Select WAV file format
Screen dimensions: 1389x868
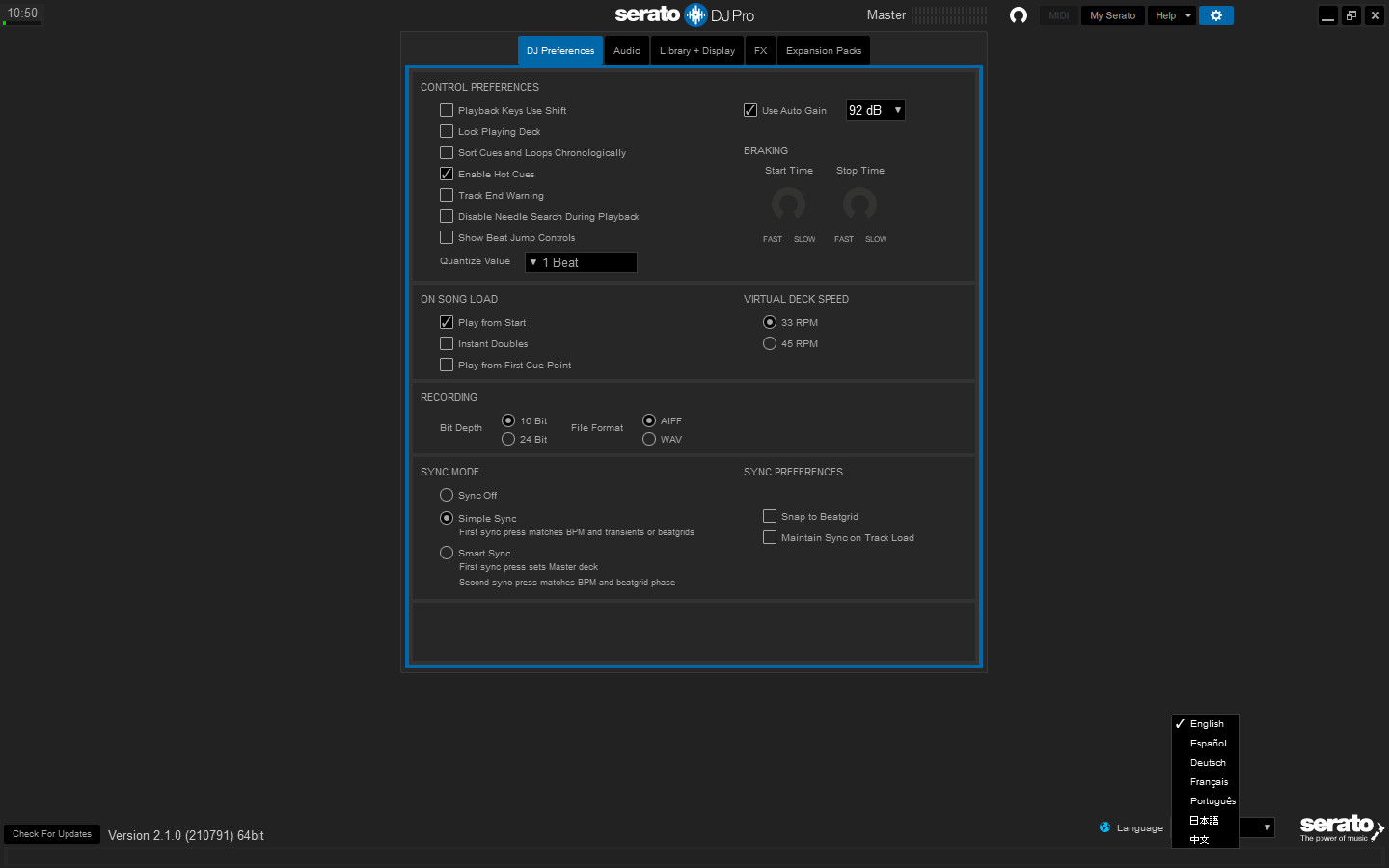tap(649, 439)
